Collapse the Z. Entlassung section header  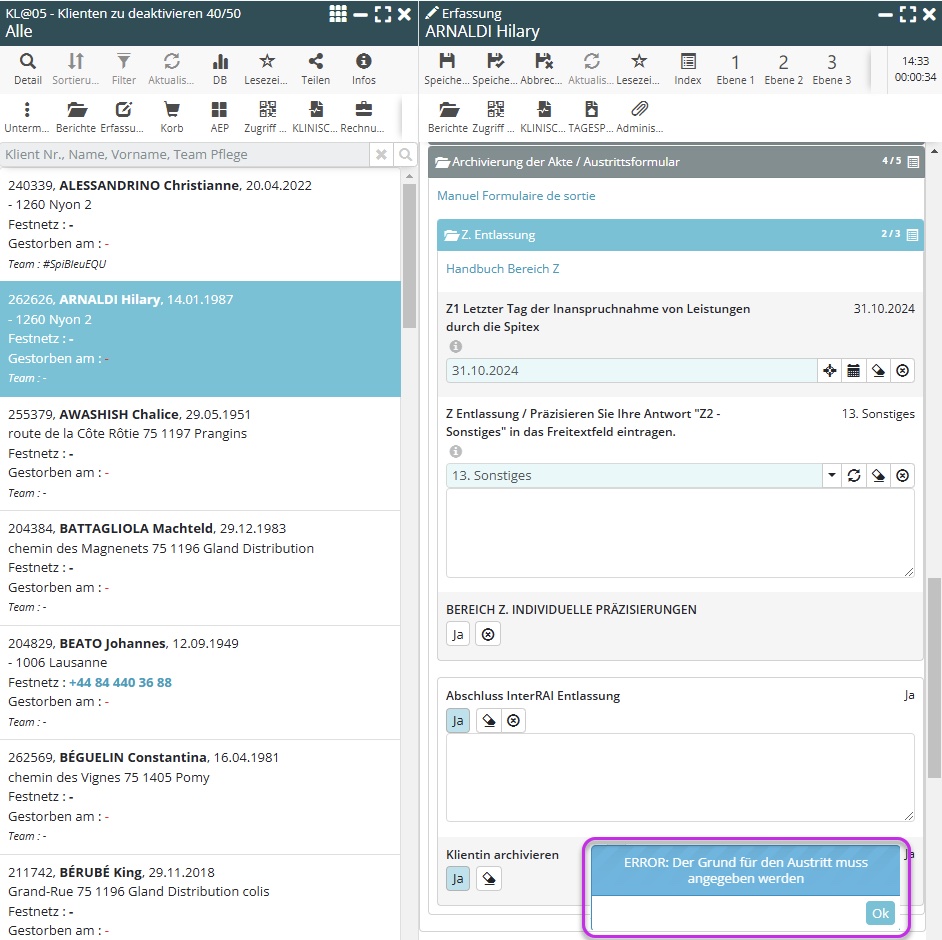pyautogui.click(x=498, y=235)
